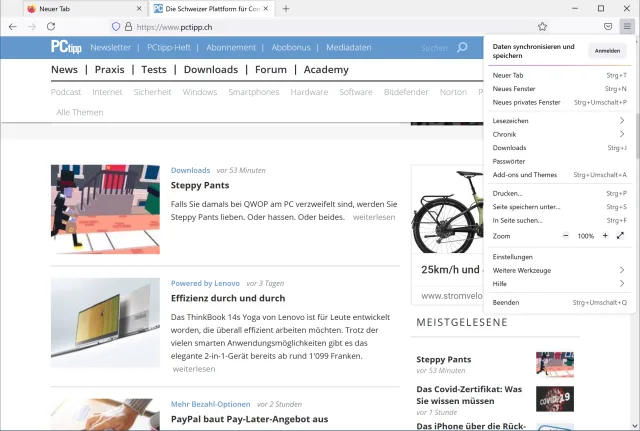Go to the Tests section
Image resolution: width=640 pixels, height=431 pixels.
(154, 70)
